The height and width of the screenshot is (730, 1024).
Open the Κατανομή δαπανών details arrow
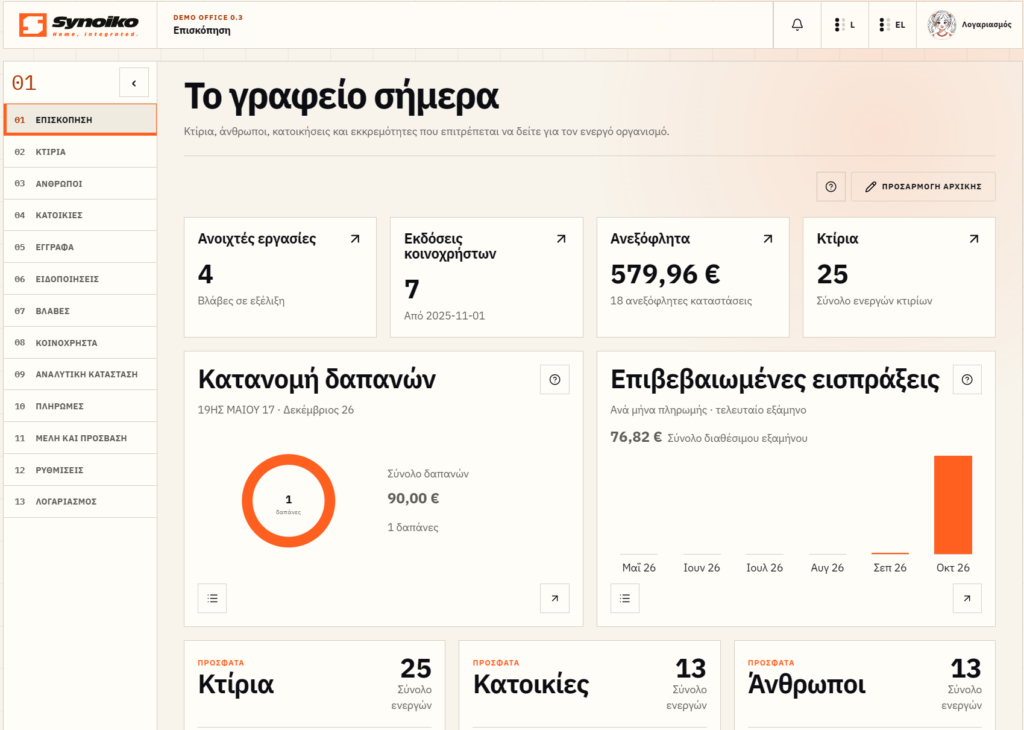[x=554, y=598]
